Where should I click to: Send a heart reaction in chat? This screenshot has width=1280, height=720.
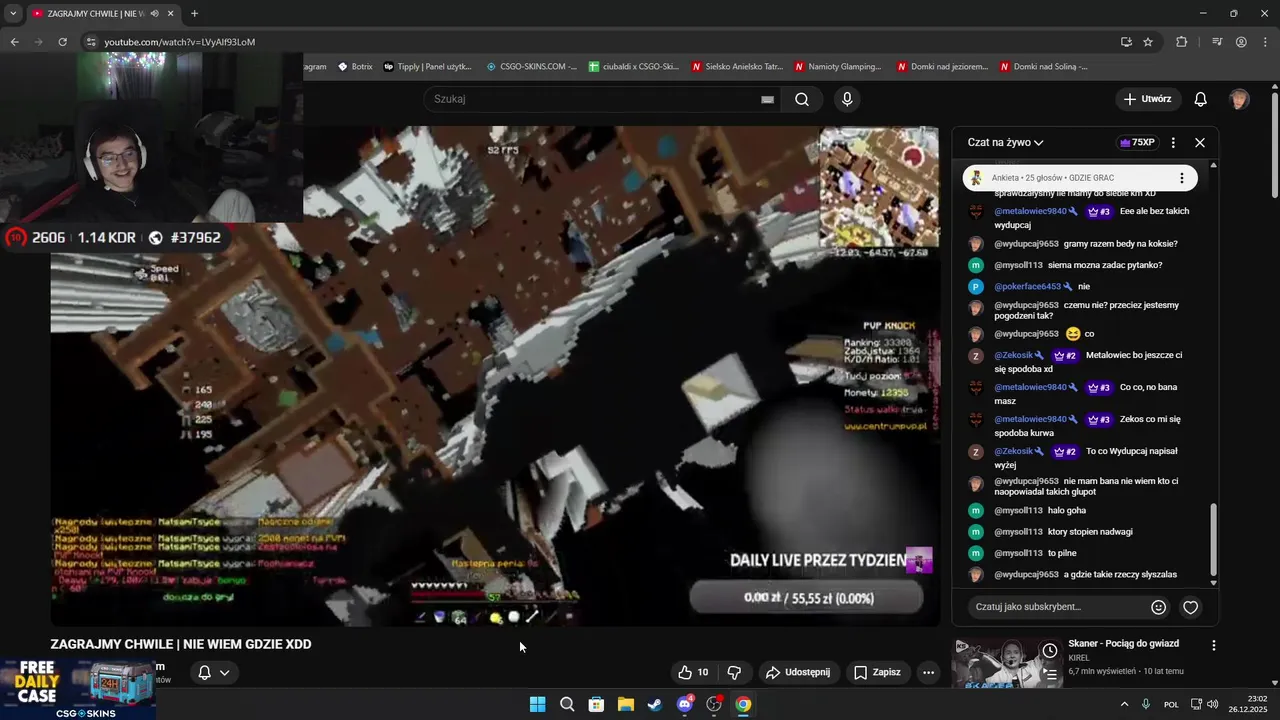click(1191, 607)
